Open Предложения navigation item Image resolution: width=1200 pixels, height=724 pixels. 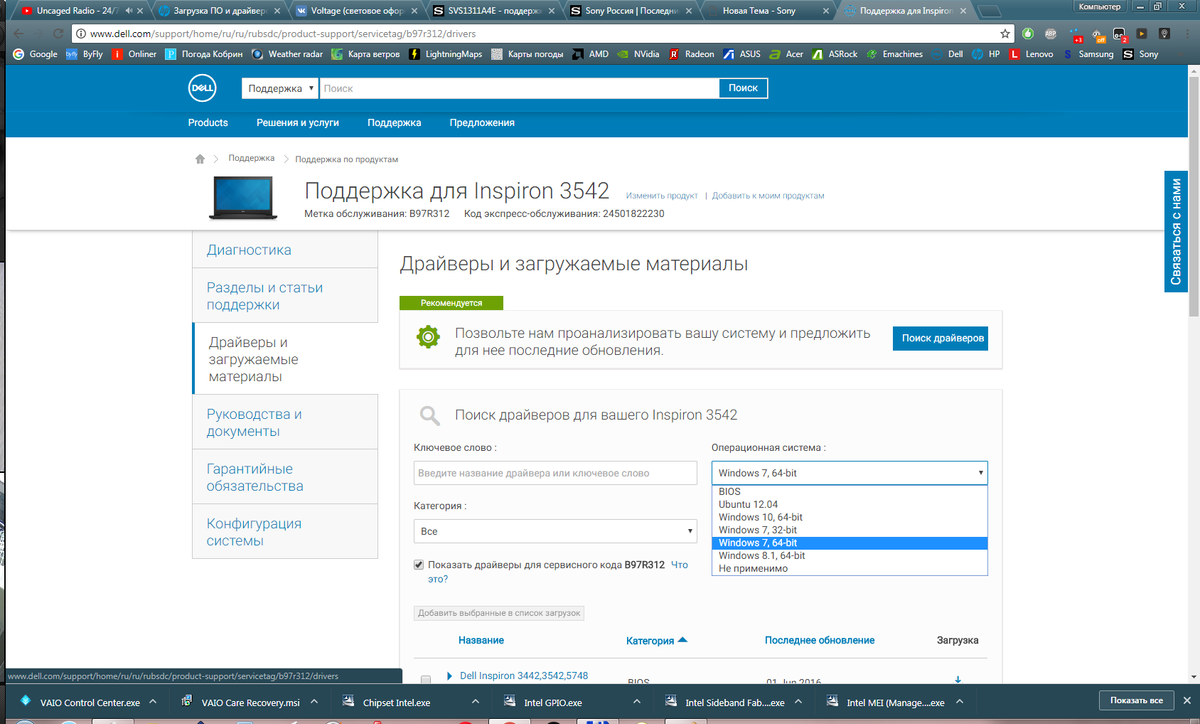point(482,123)
